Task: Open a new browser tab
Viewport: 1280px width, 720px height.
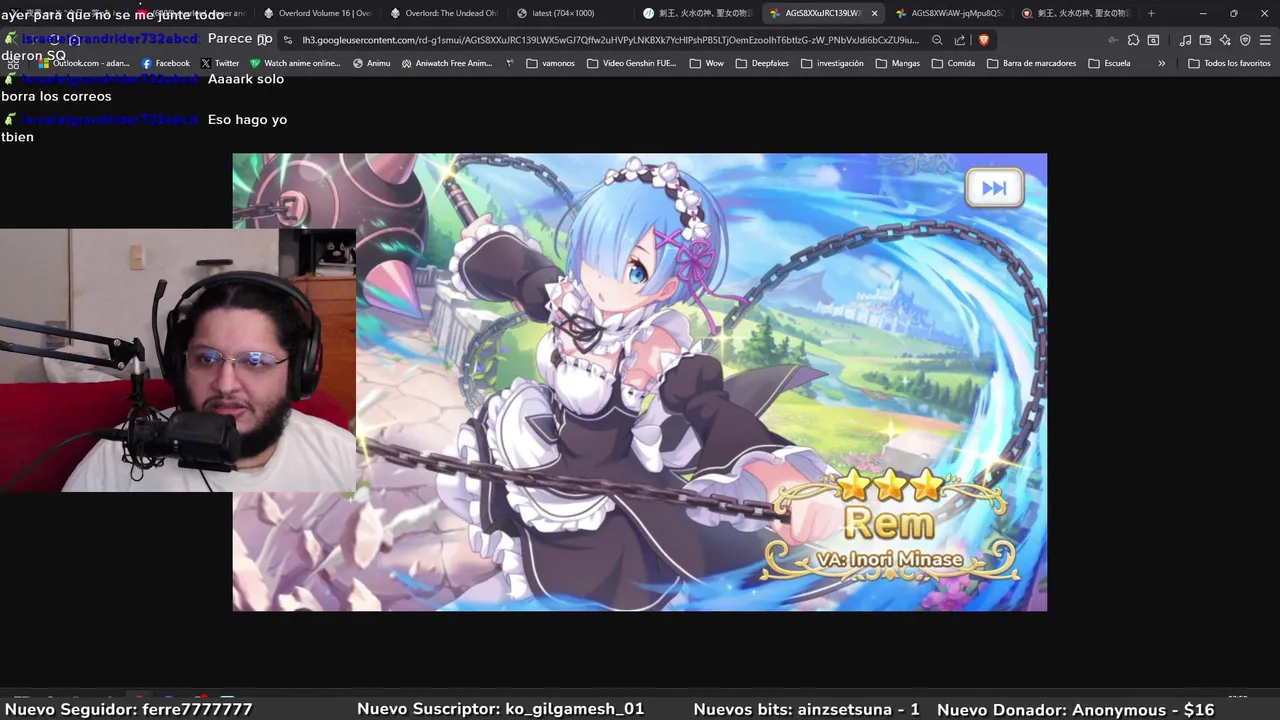Action: pos(1151,13)
